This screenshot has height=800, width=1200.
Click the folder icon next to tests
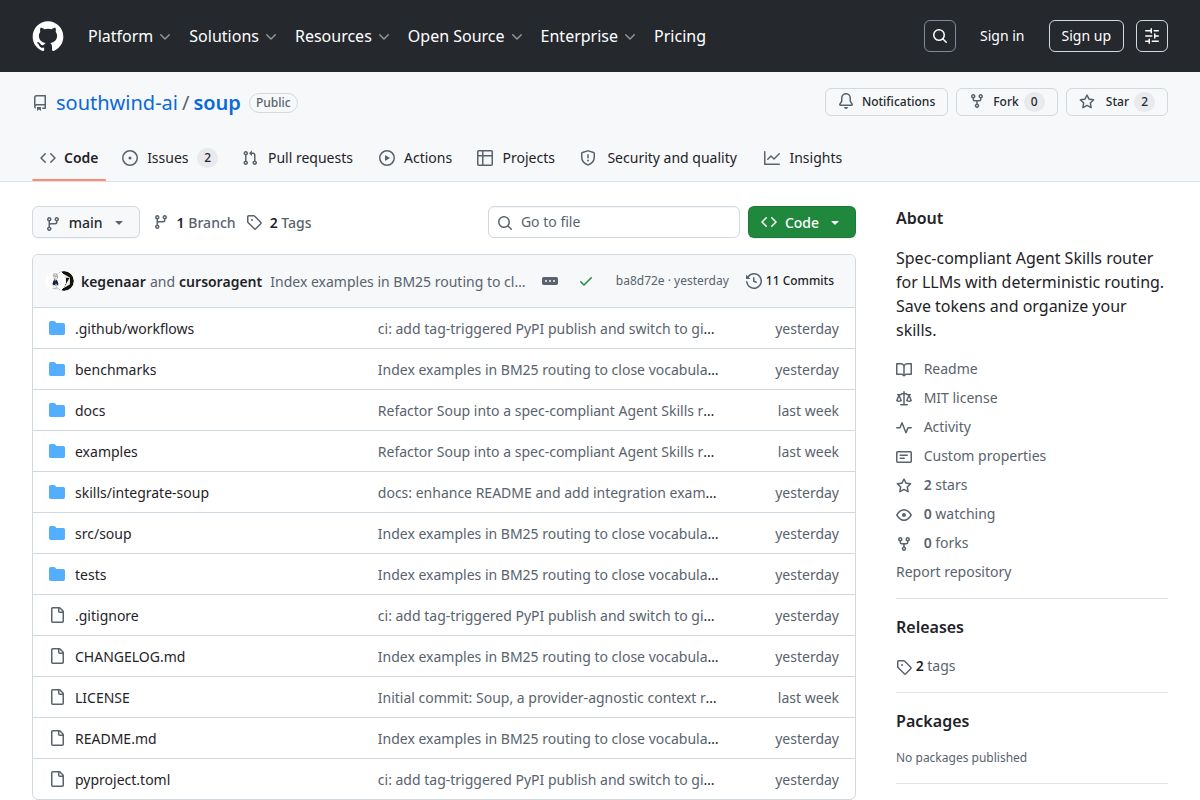point(57,575)
